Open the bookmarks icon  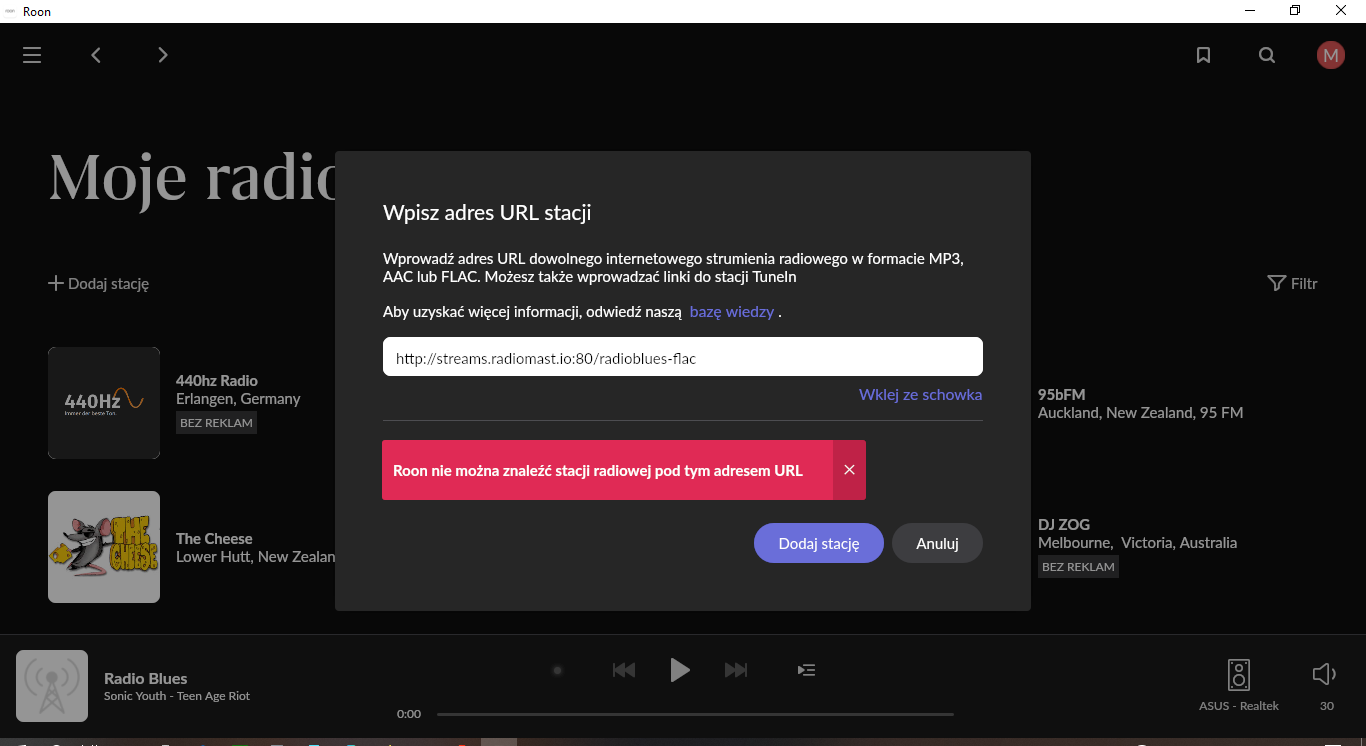[1204, 55]
